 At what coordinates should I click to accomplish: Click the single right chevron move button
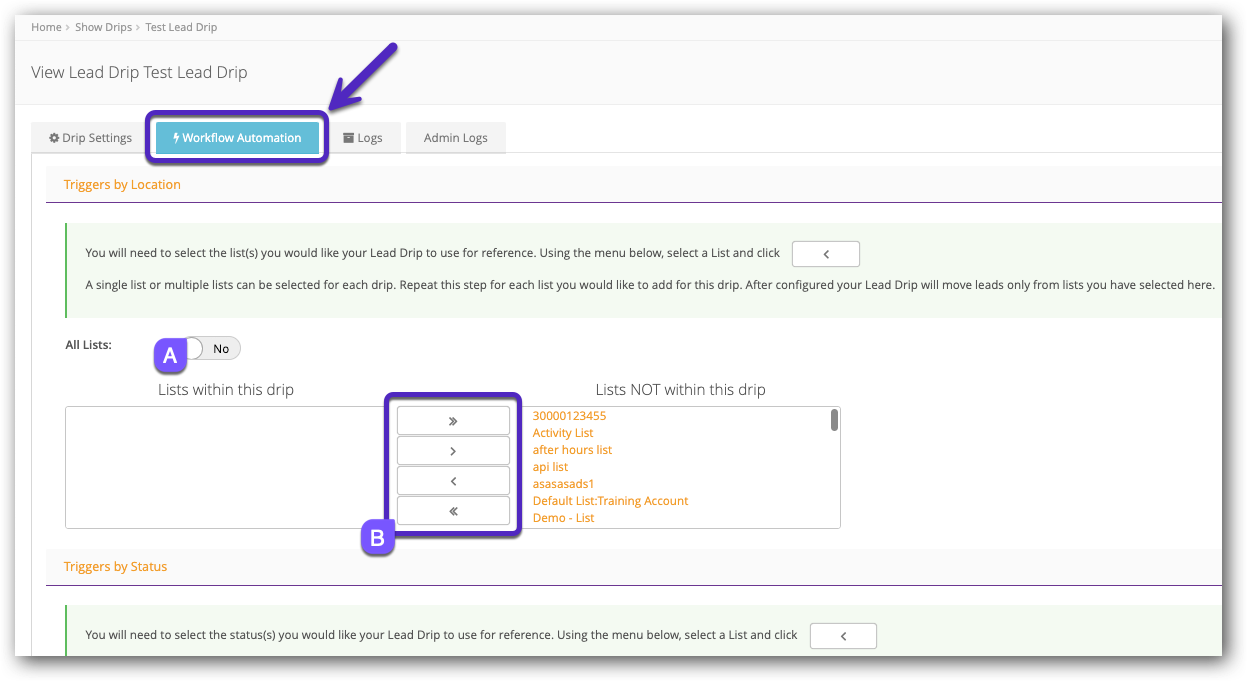pos(453,451)
